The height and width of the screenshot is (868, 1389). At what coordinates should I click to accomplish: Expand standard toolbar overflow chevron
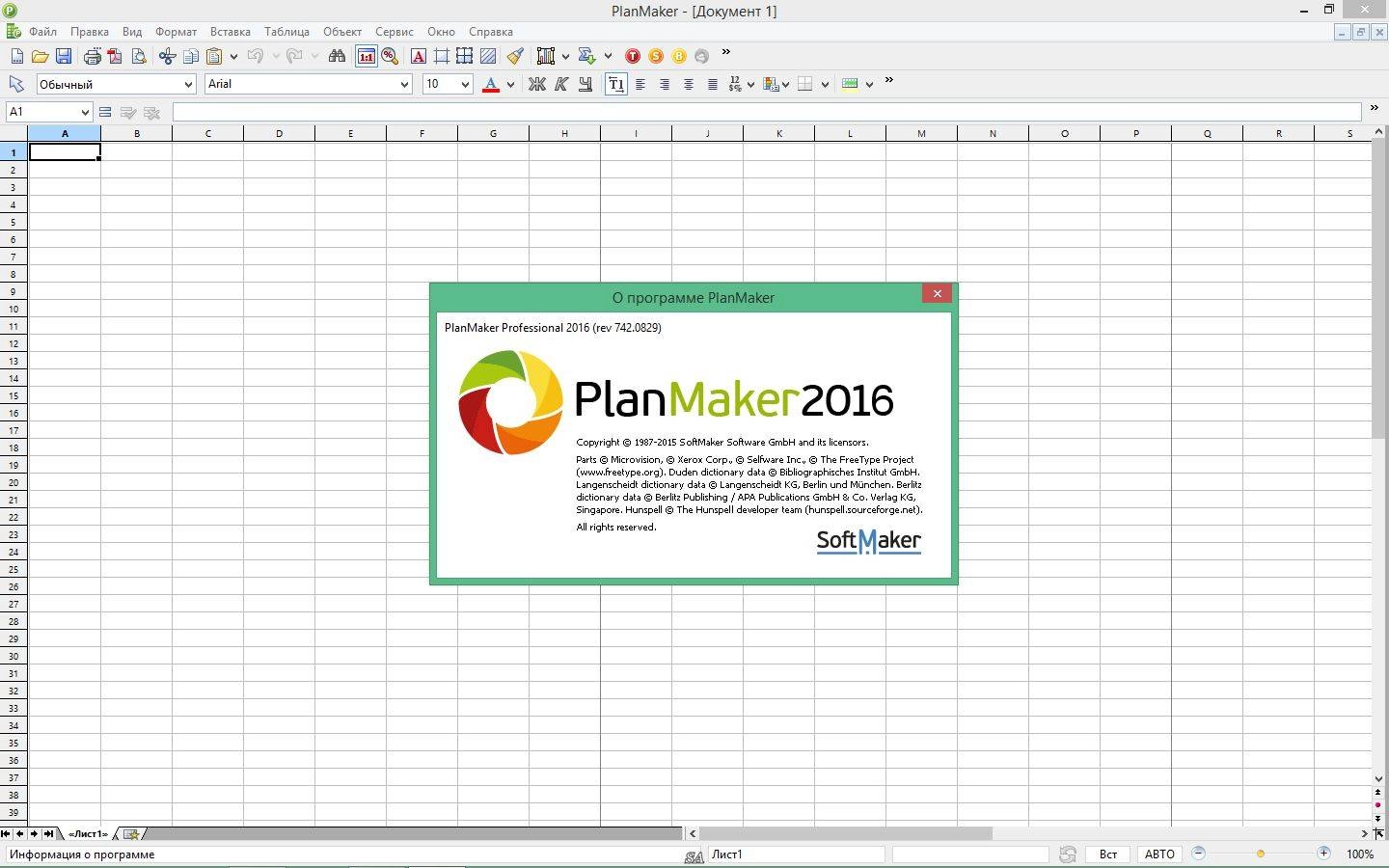point(726,53)
